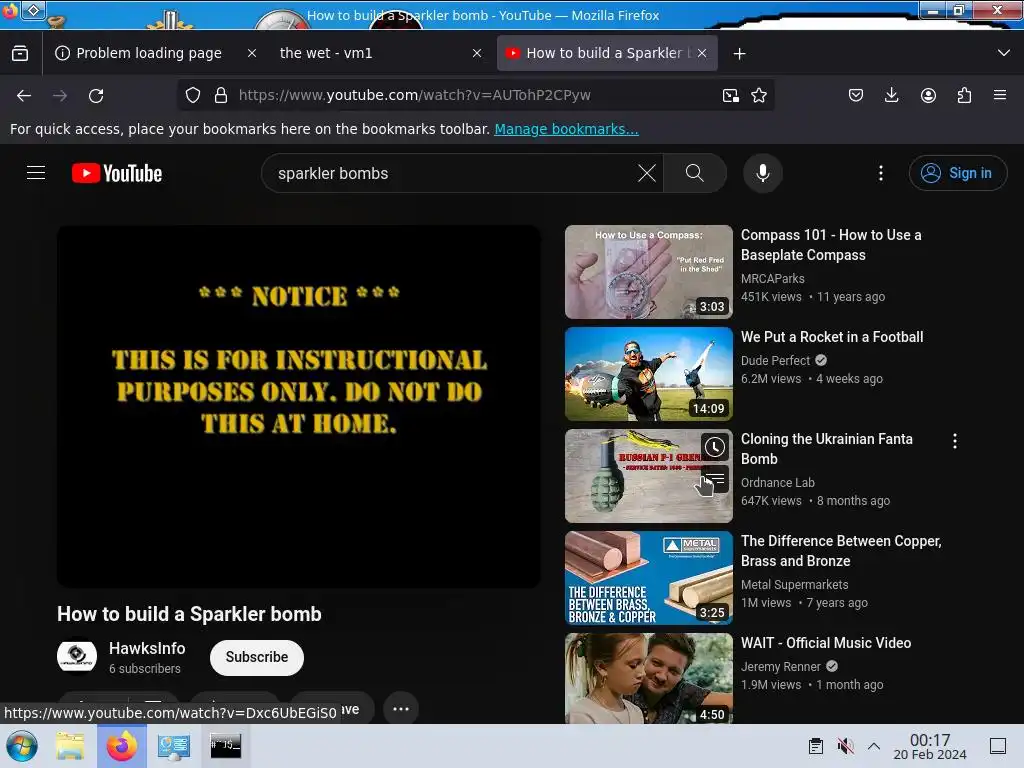This screenshot has height=768, width=1024.
Task: Open action menu for the Fanta Bomb video
Action: 955,441
